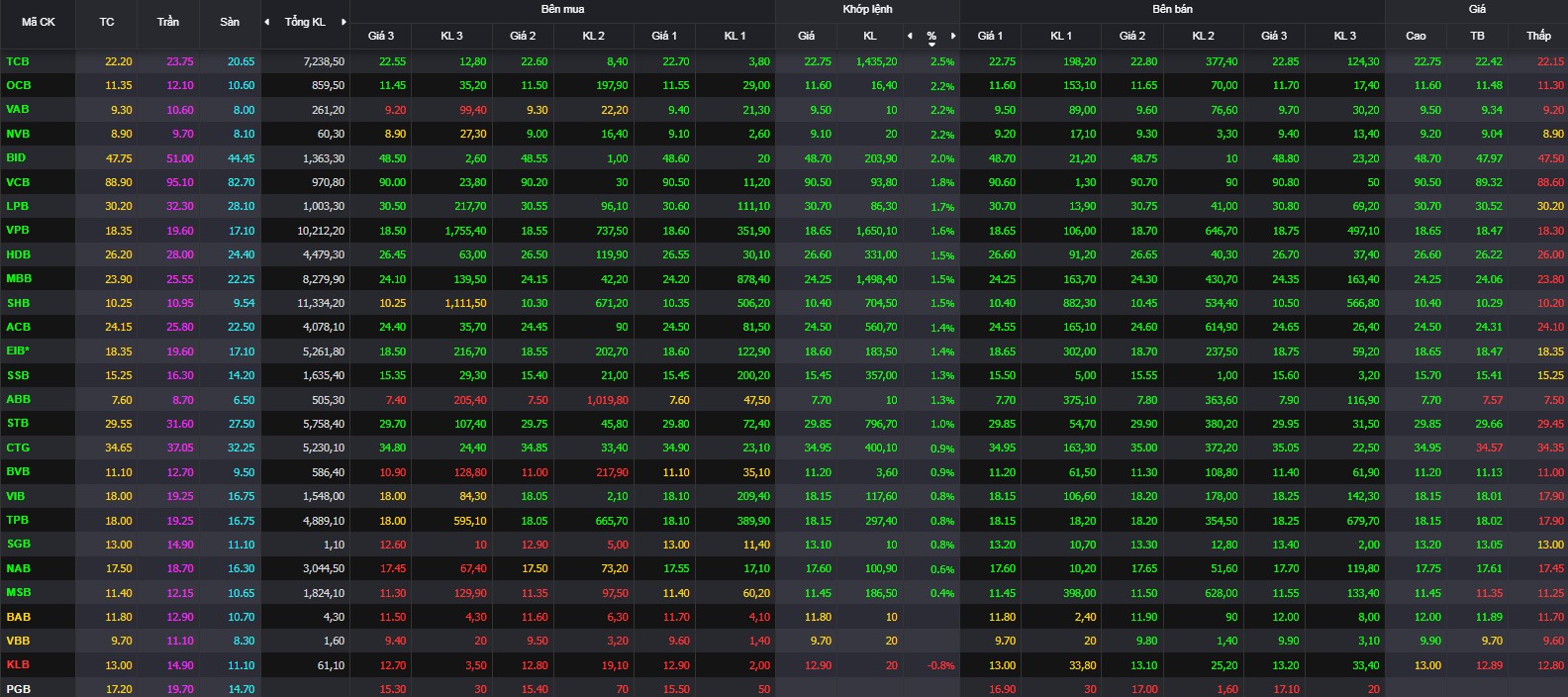This screenshot has height=697, width=1568.
Task: Open the NAB stock symbol
Action: (18, 568)
